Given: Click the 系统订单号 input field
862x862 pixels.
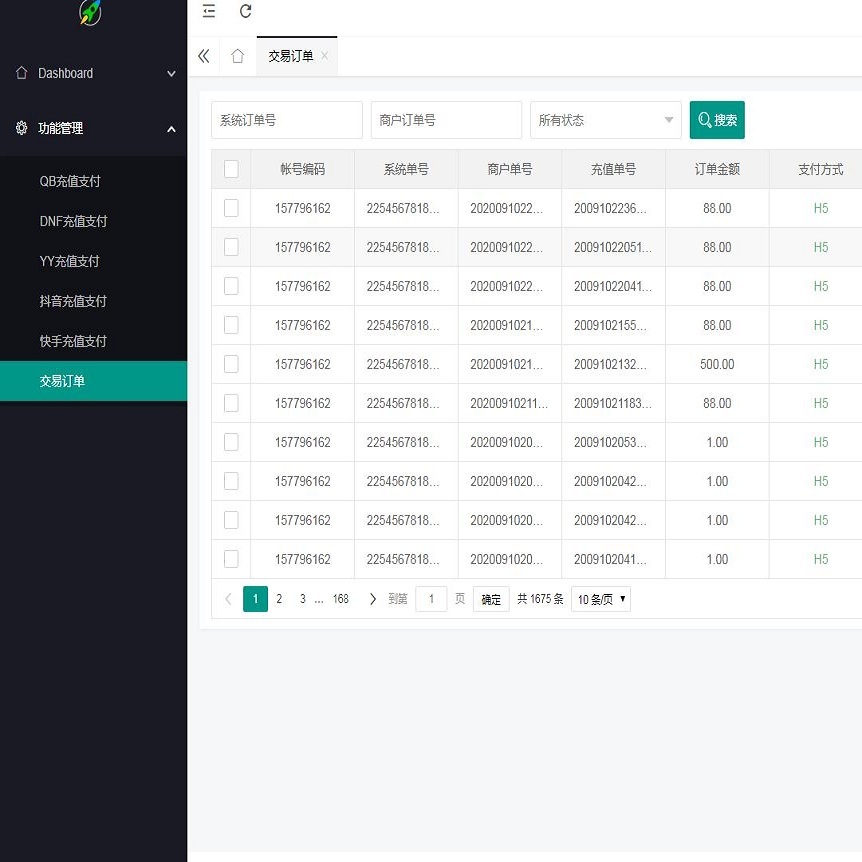Looking at the screenshot, I should (286, 120).
